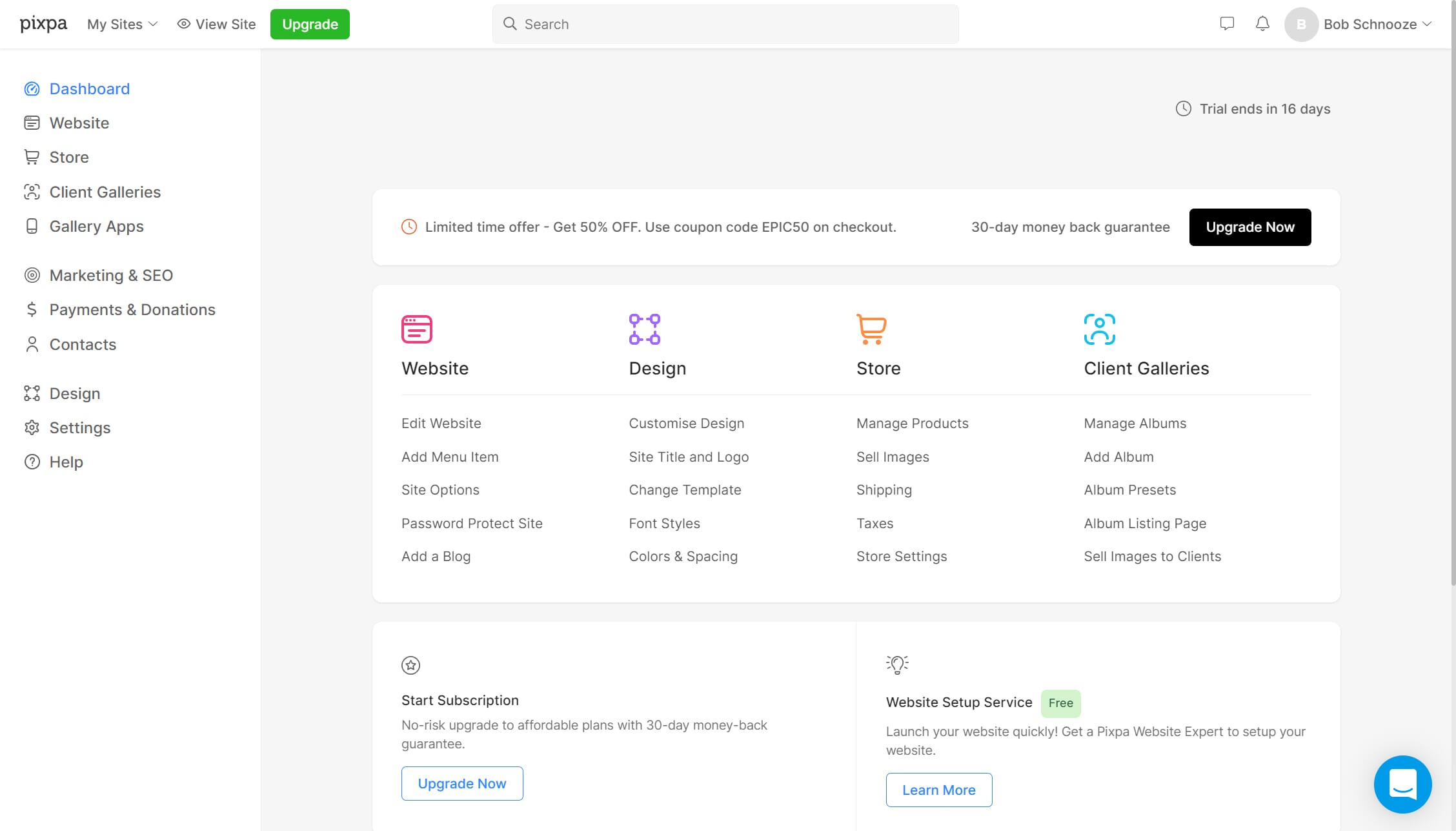Open Contacts in the sidebar
Image resolution: width=1456 pixels, height=831 pixels.
[x=83, y=344]
